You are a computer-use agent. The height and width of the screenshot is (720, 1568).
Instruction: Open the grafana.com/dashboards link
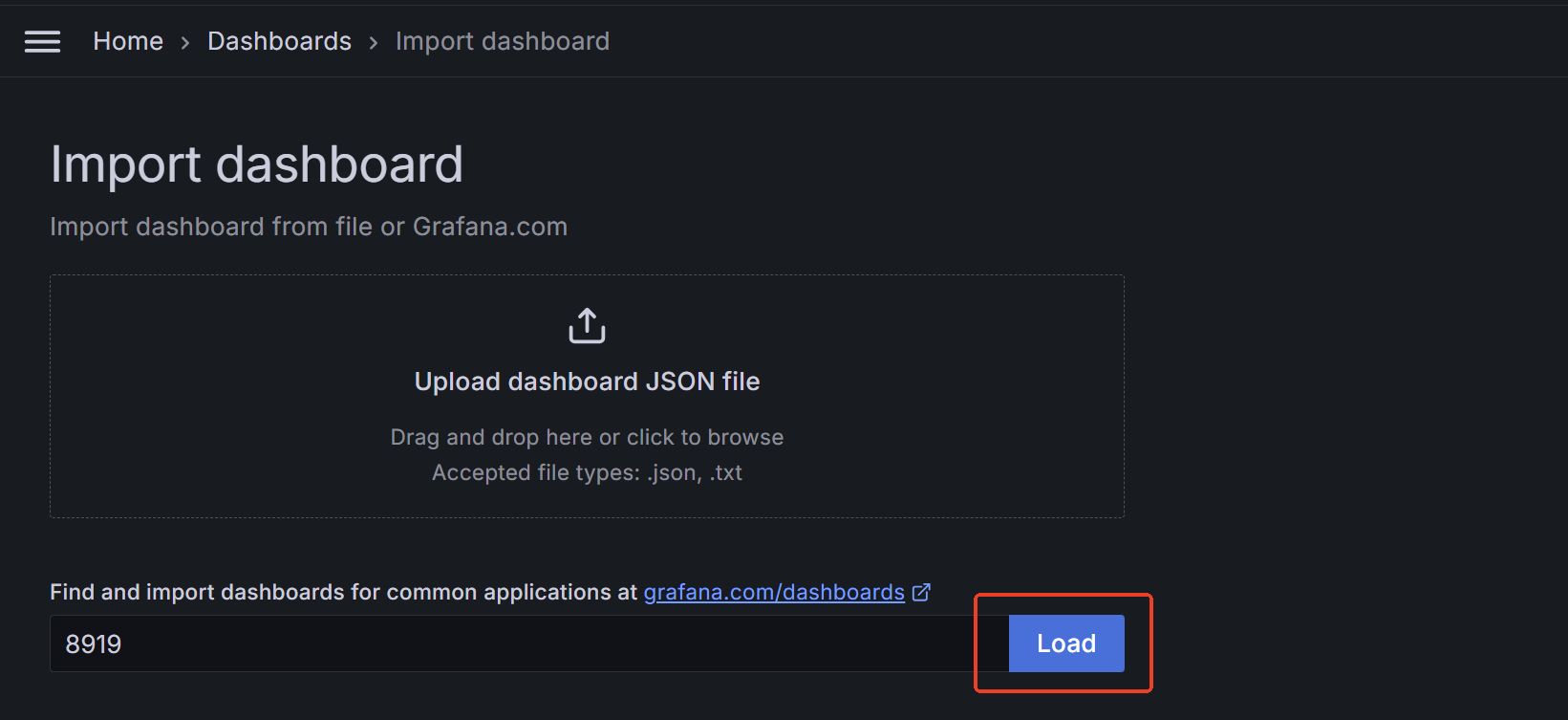coord(773,593)
